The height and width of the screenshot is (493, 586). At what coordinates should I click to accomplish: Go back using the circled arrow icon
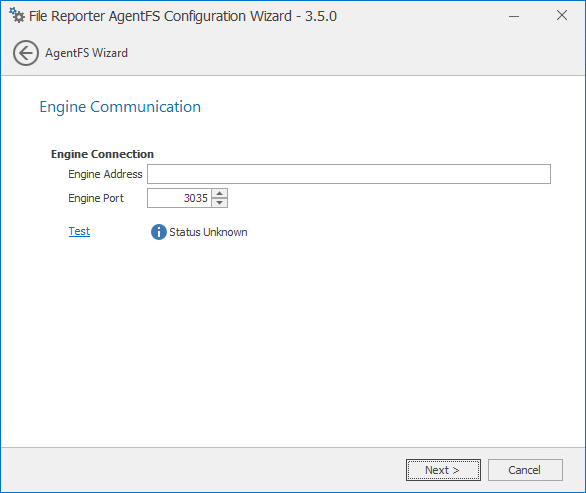(26, 53)
